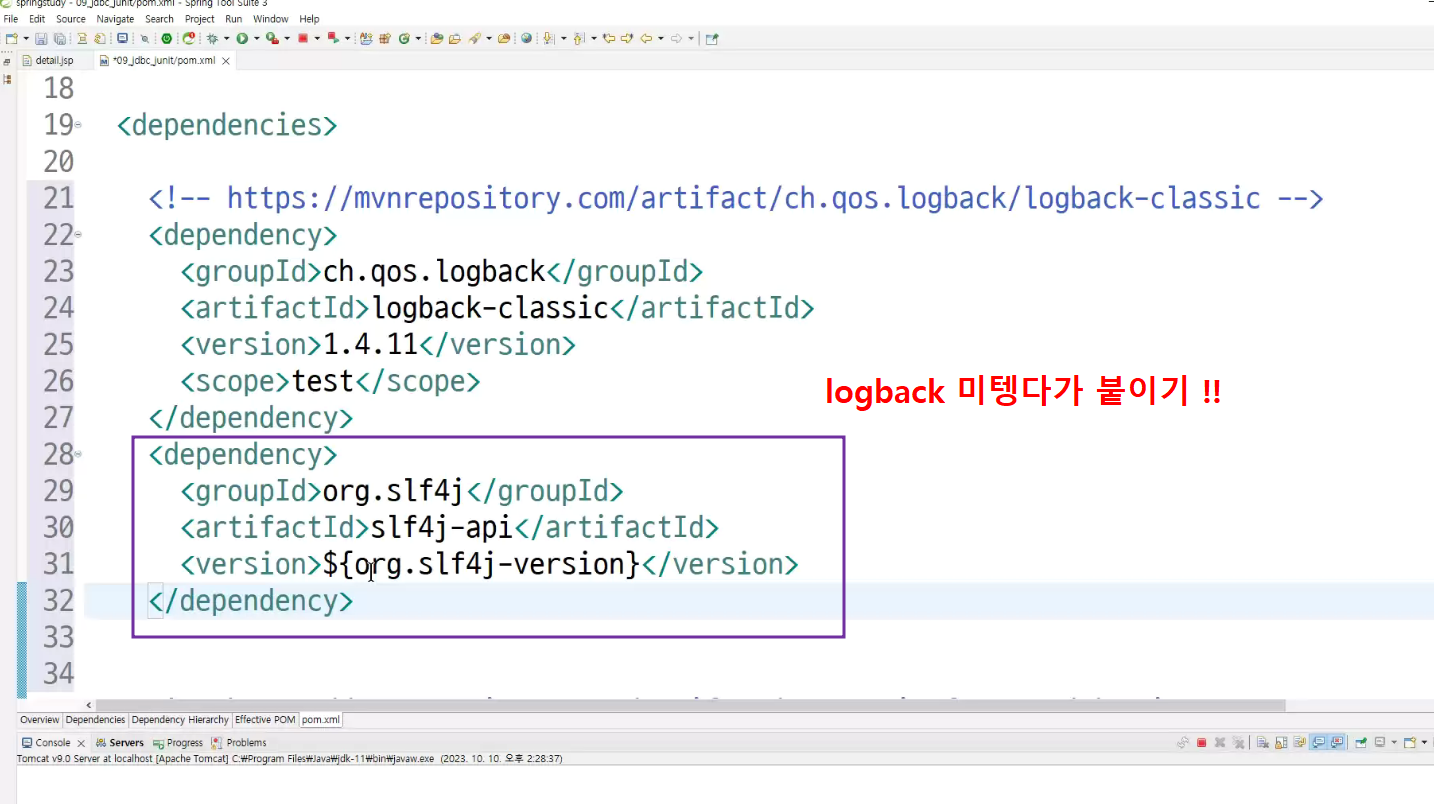Open the Navigate menu

point(115,19)
